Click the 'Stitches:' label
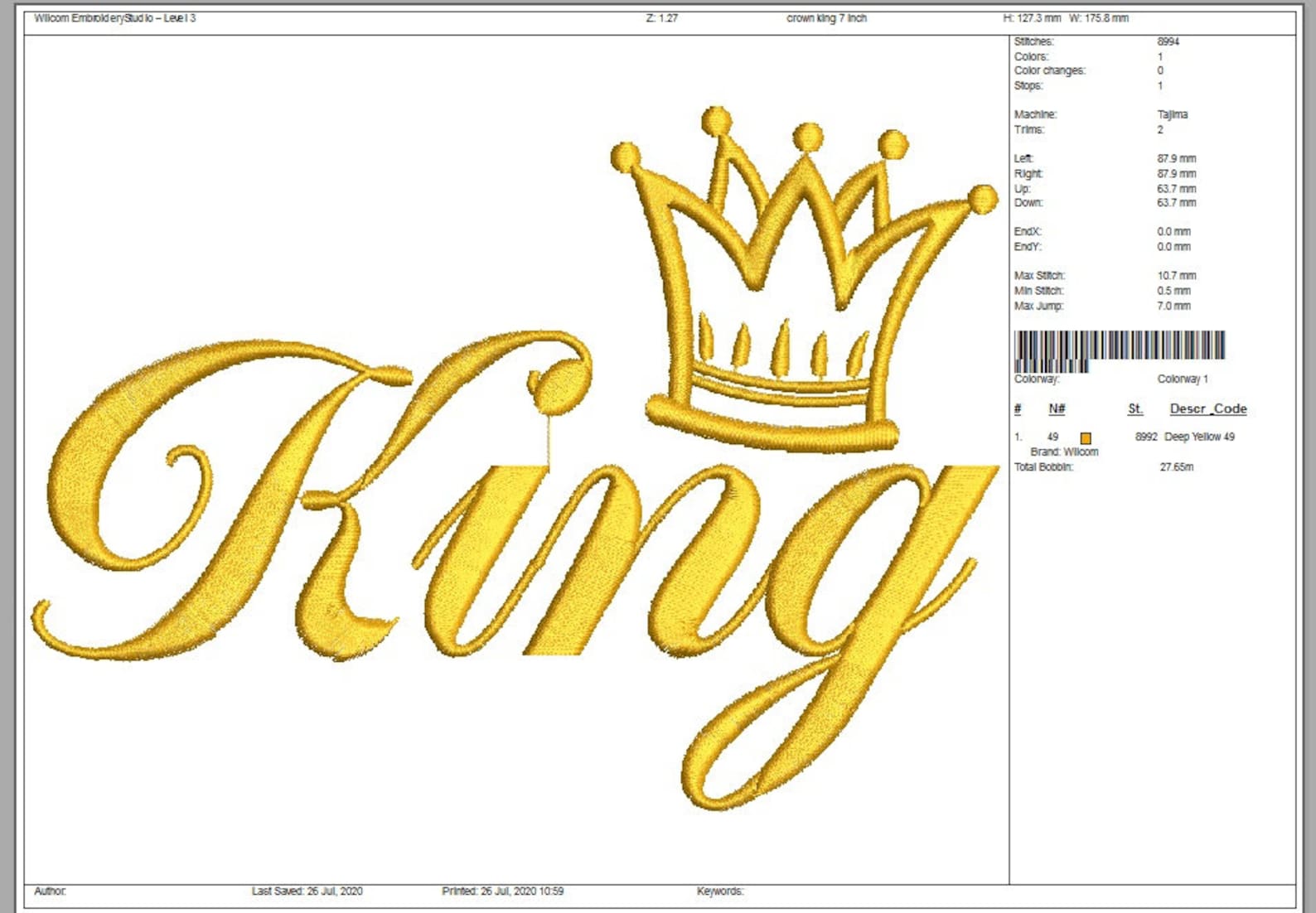 coord(1034,41)
